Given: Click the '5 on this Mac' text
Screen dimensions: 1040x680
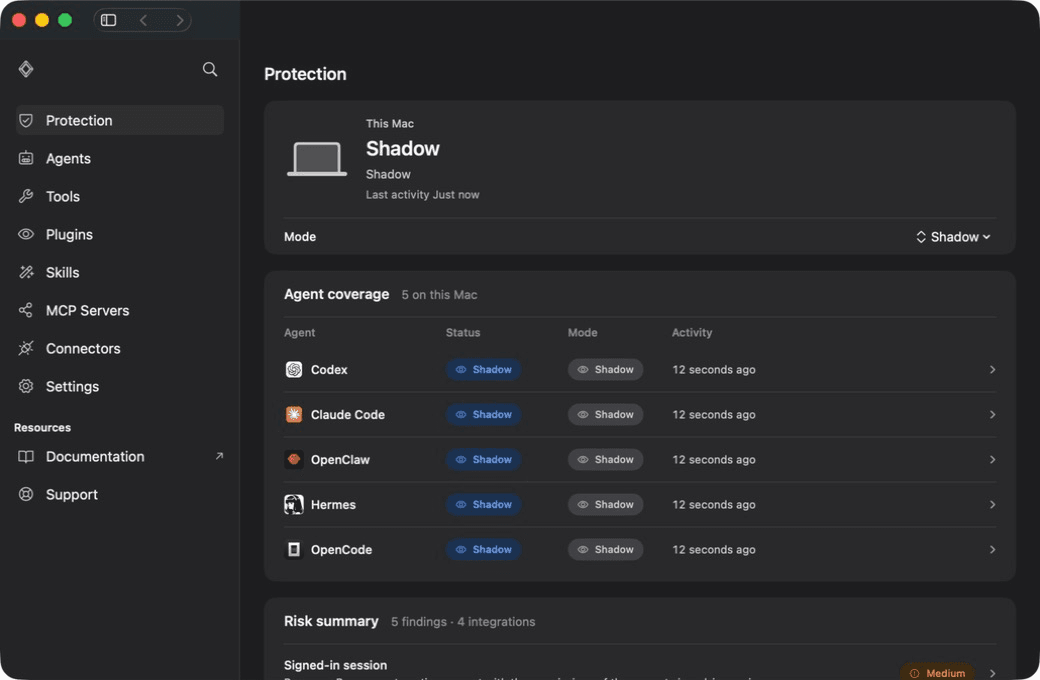Looking at the screenshot, I should pyautogui.click(x=439, y=295).
